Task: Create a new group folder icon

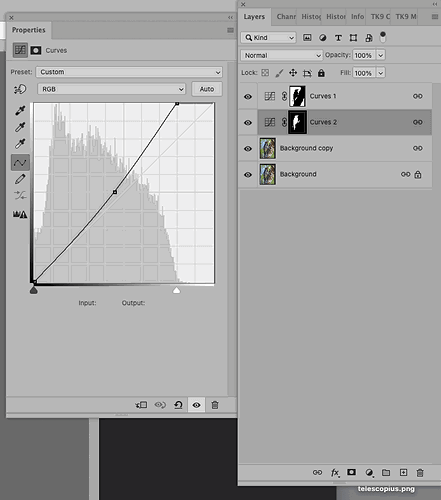Action: pyautogui.click(x=386, y=472)
